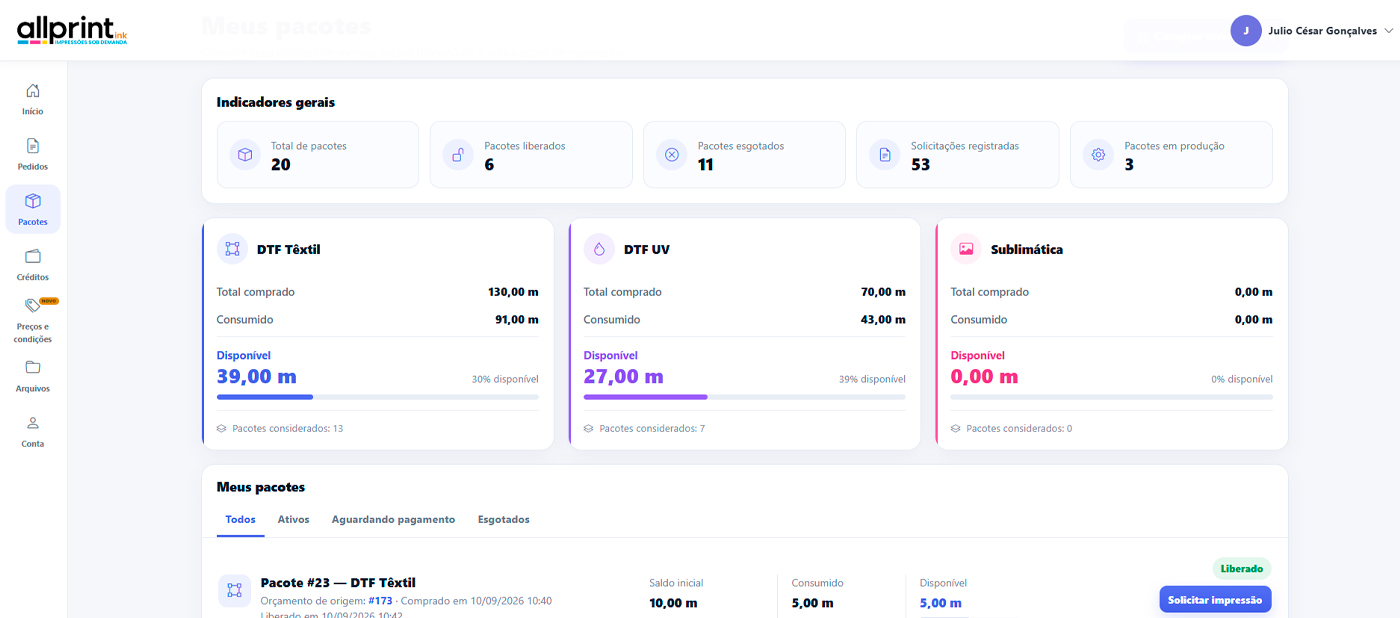Click the DTF Têxtil card icon
Screen dimensions: 1400x618
click(x=233, y=249)
